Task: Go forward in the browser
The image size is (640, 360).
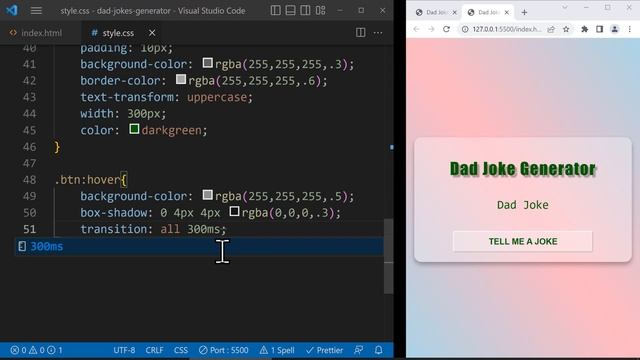Action: [x=431, y=29]
